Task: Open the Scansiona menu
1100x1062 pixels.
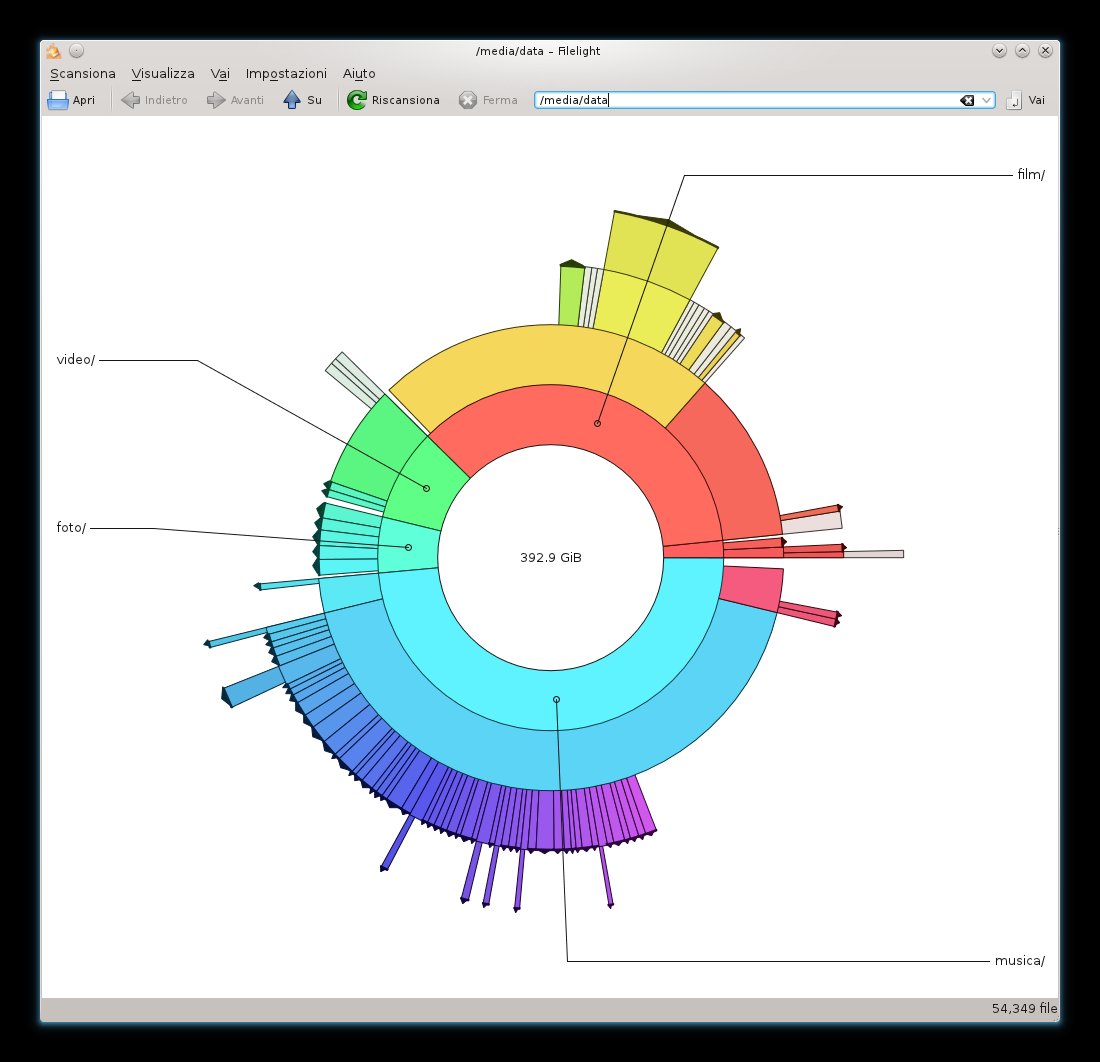Action: (83, 74)
